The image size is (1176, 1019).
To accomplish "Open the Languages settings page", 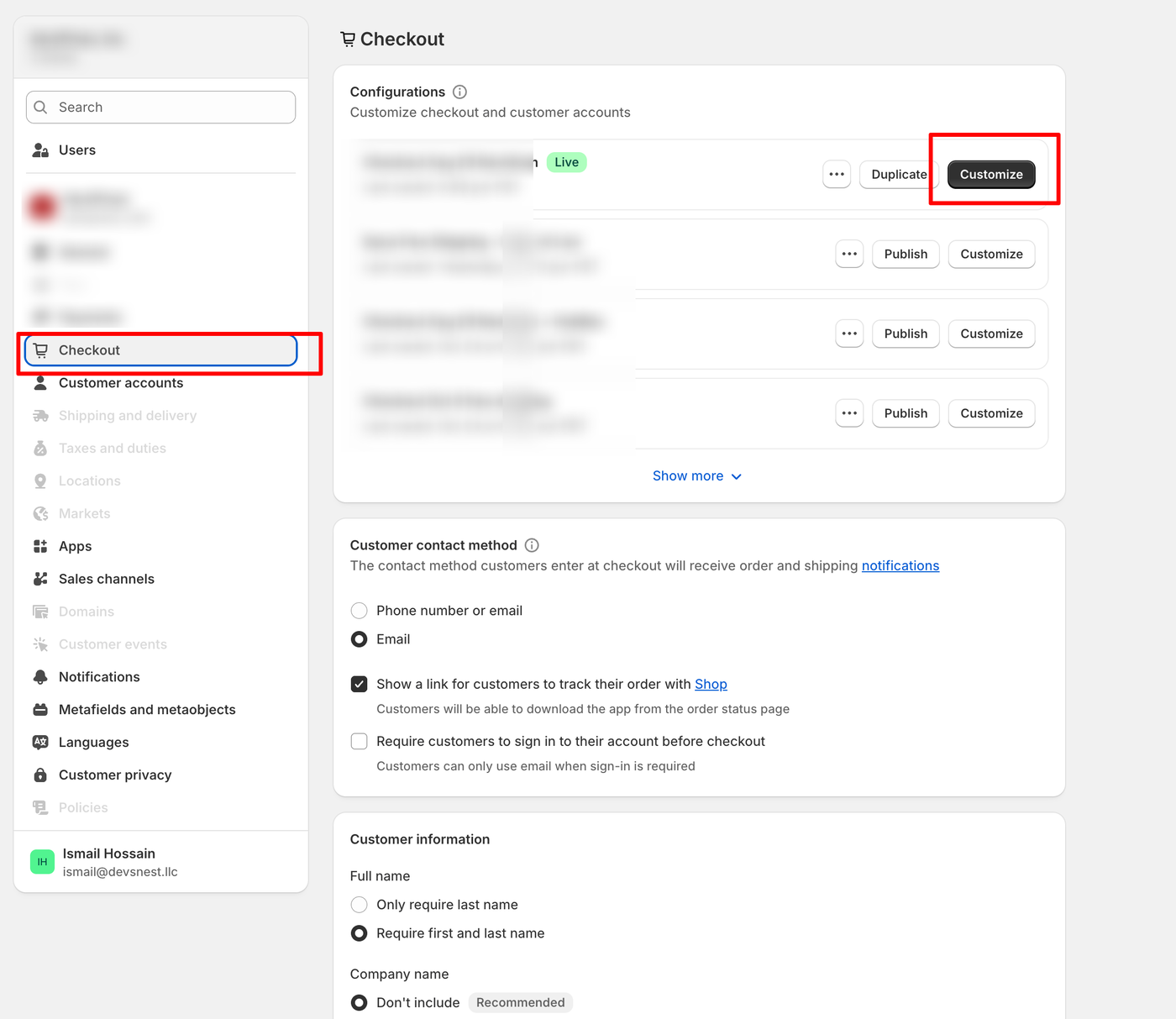I will pos(160,743).
